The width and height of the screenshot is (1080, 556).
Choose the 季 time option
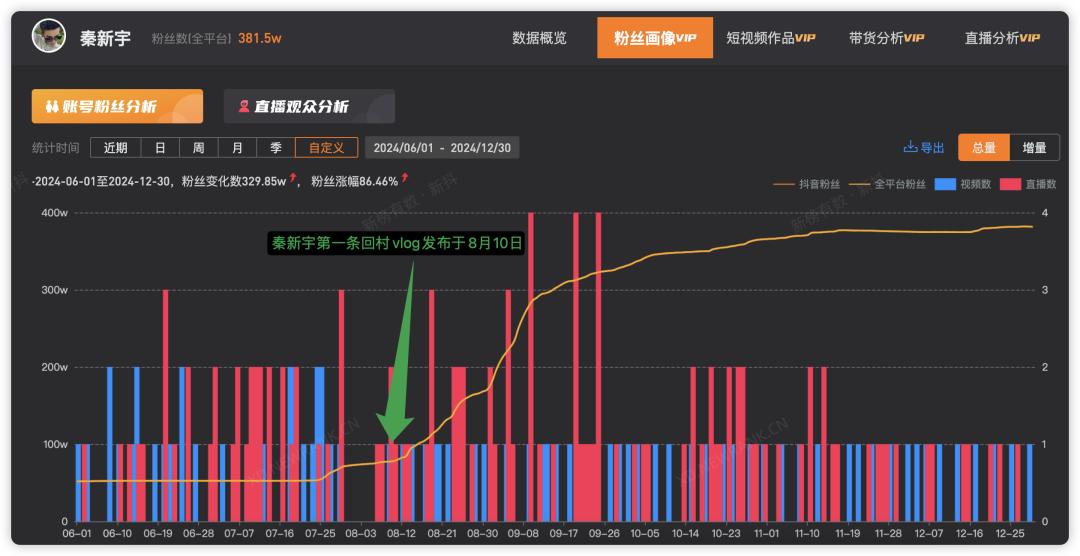click(276, 148)
